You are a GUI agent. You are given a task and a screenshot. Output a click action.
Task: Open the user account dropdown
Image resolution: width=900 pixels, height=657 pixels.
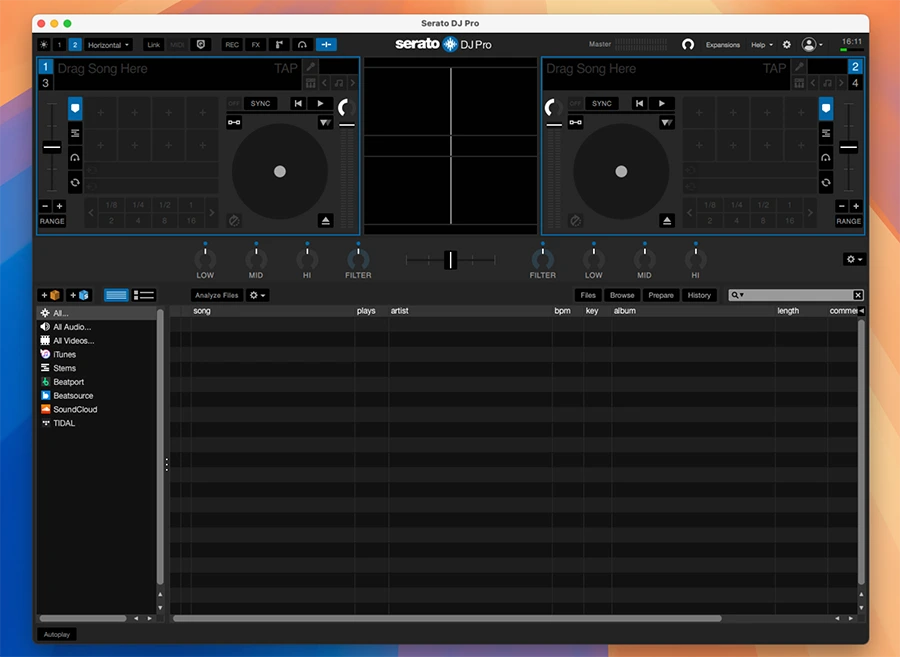(x=812, y=45)
